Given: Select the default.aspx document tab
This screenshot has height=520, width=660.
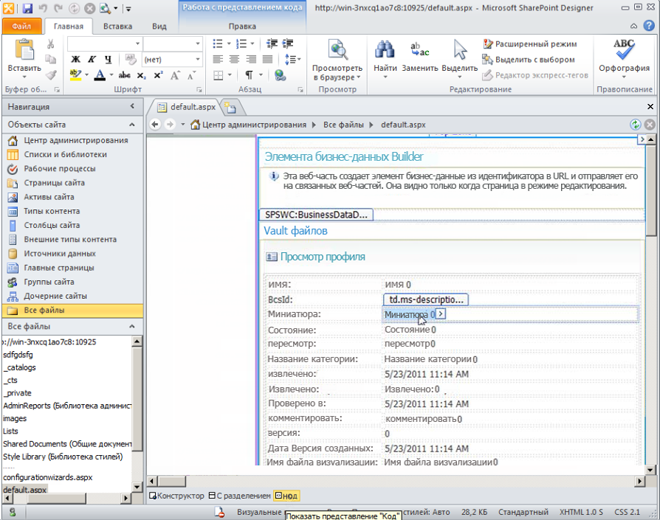Looking at the screenshot, I should [186, 107].
